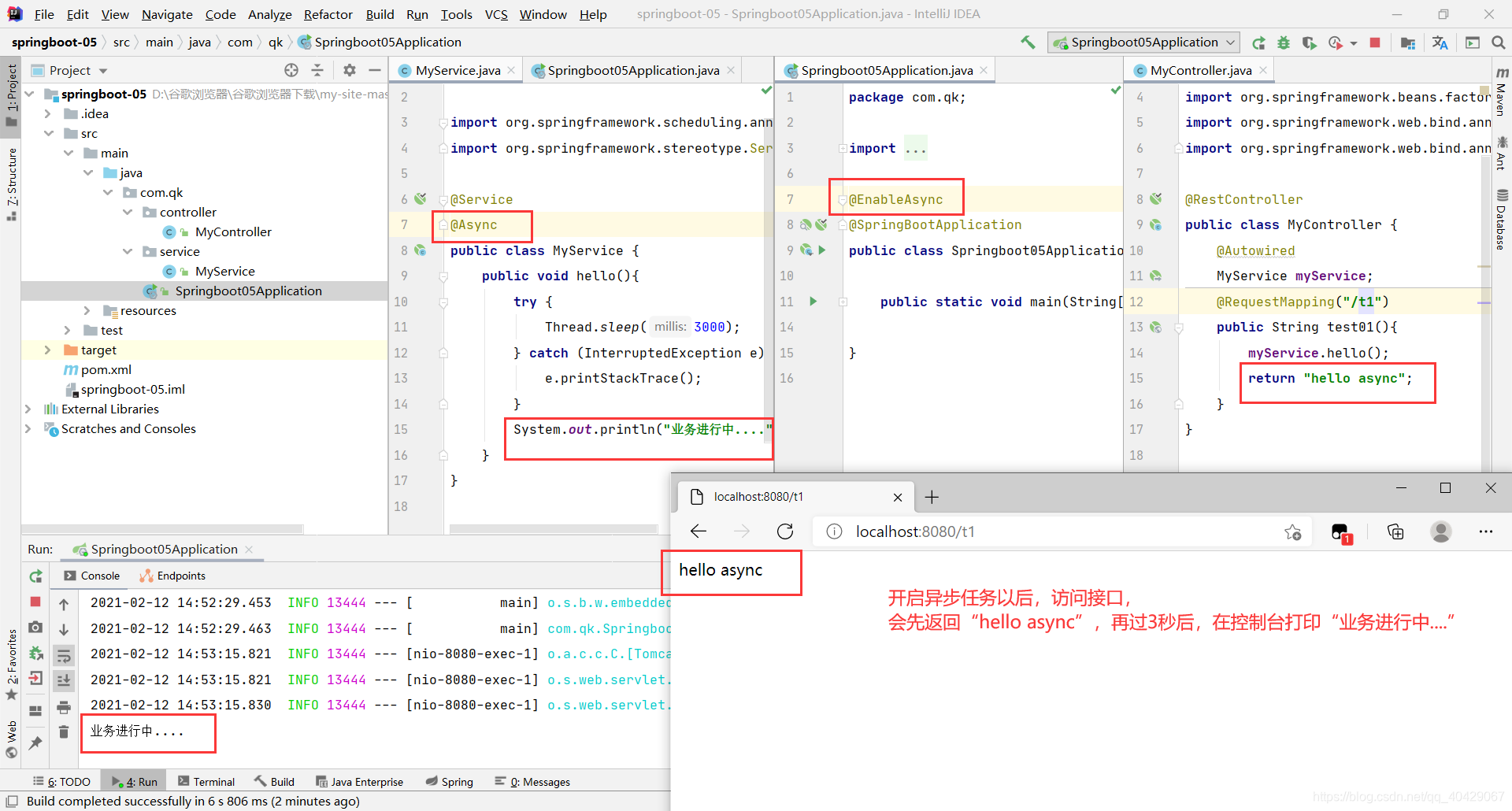The width and height of the screenshot is (1512, 811).
Task: Toggle soft-wrap in console
Action: click(x=64, y=655)
